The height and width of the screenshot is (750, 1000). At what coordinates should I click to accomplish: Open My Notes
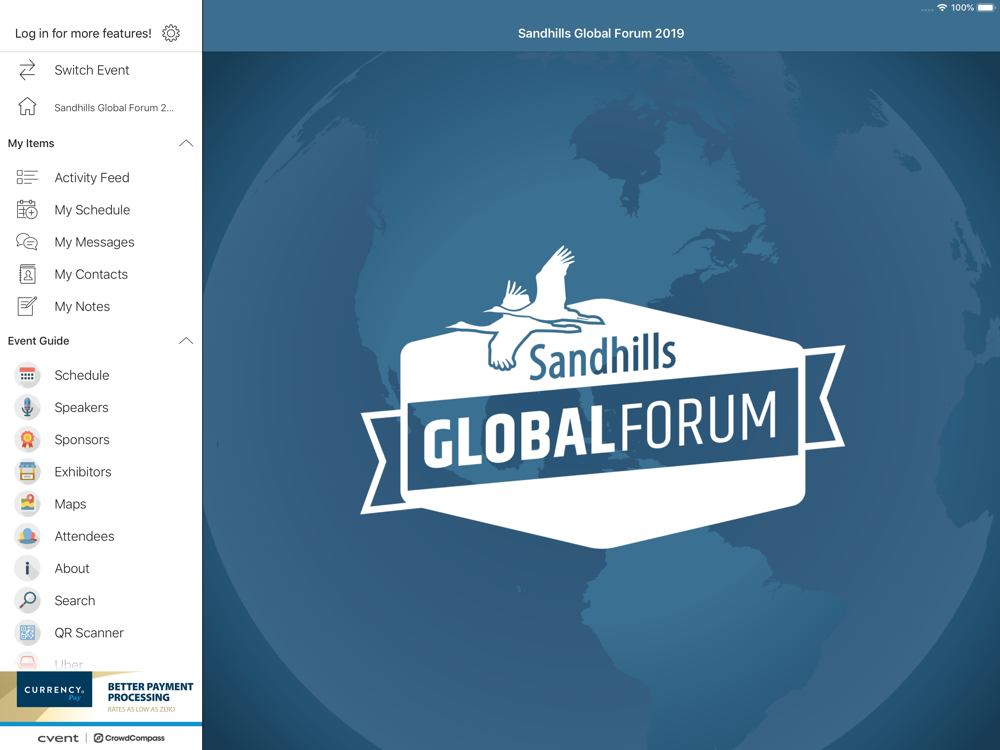click(x=101, y=306)
